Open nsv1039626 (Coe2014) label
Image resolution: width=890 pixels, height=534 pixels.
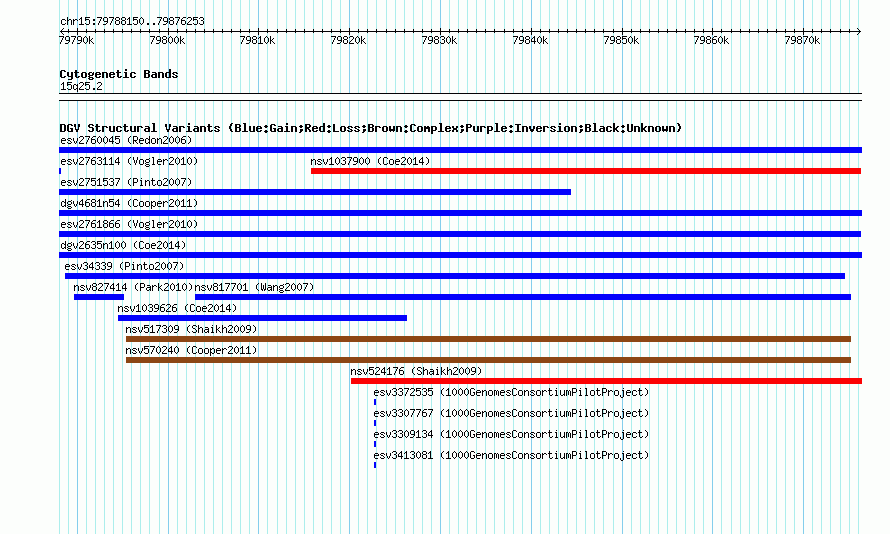(x=177, y=308)
